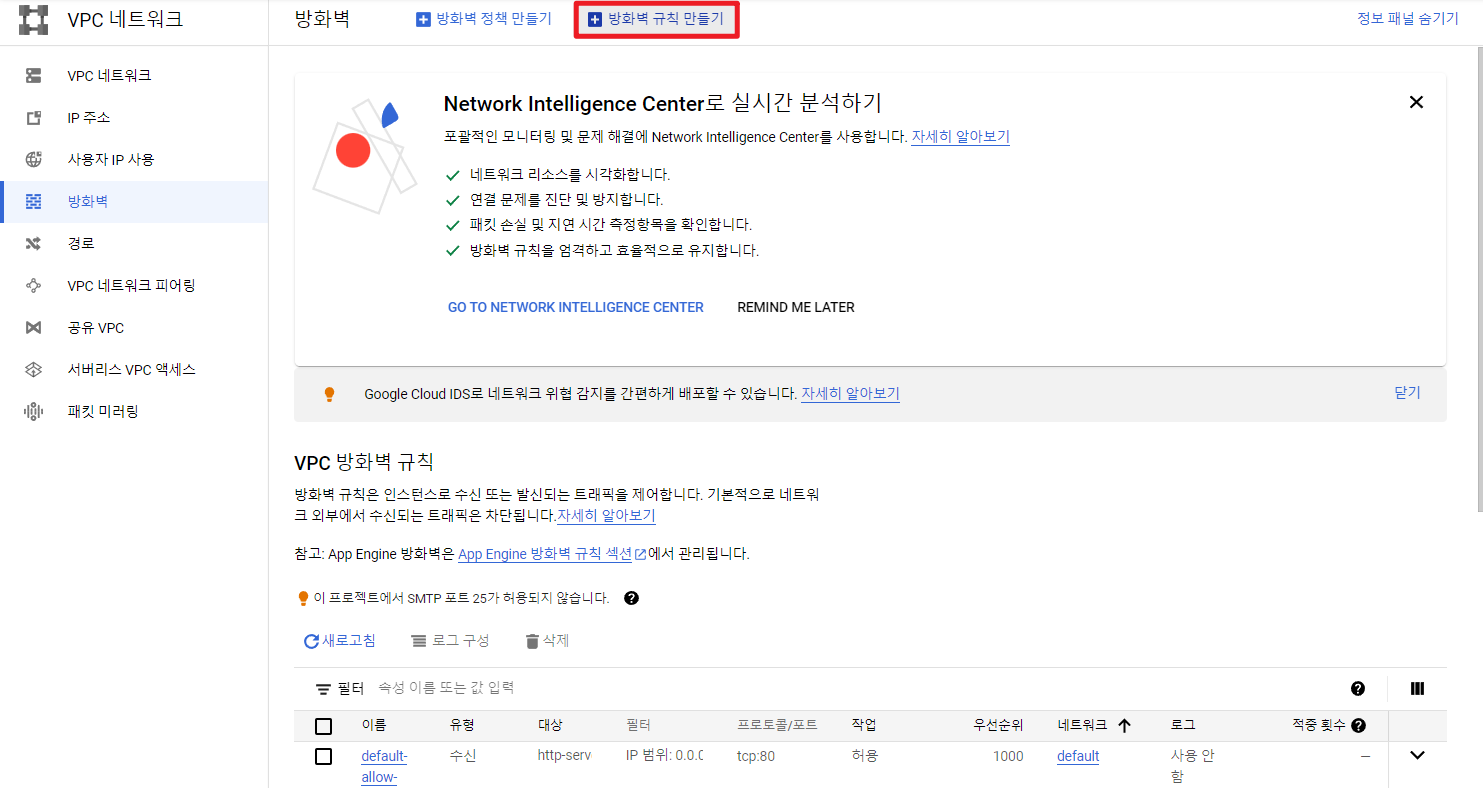
Task: Click the 유형 column header
Action: 462,726
